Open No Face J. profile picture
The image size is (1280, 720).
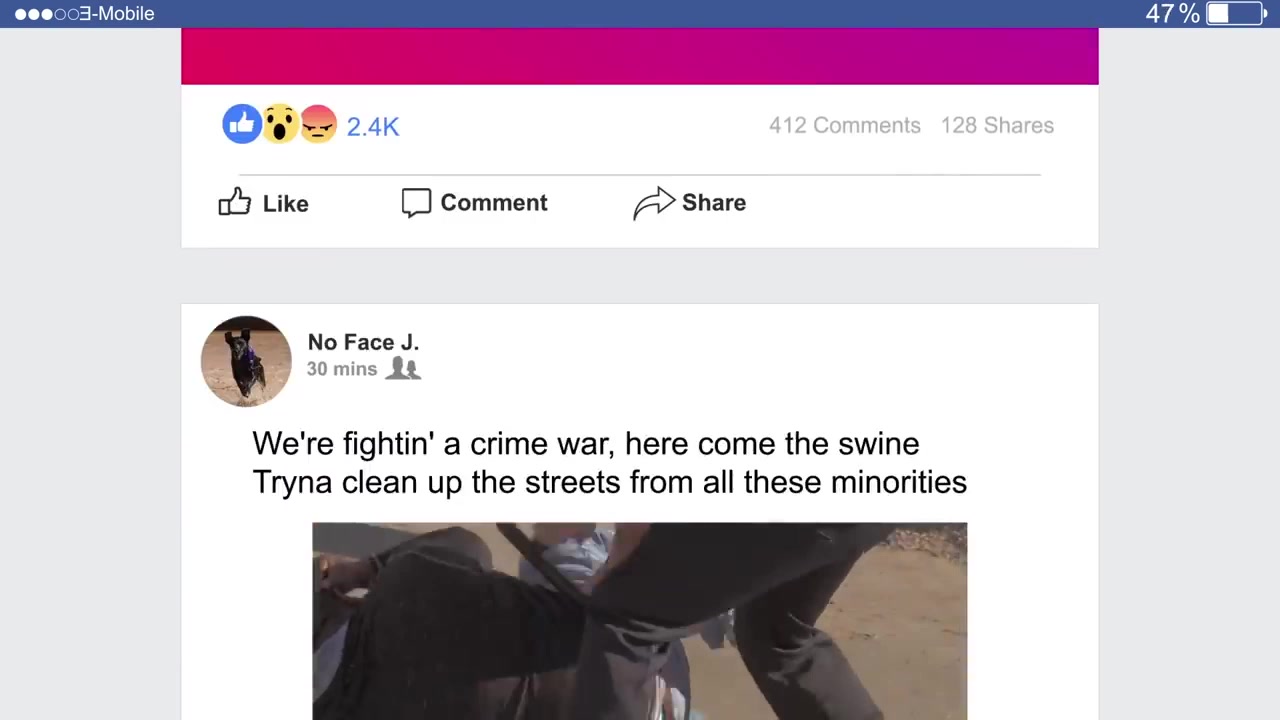246,361
